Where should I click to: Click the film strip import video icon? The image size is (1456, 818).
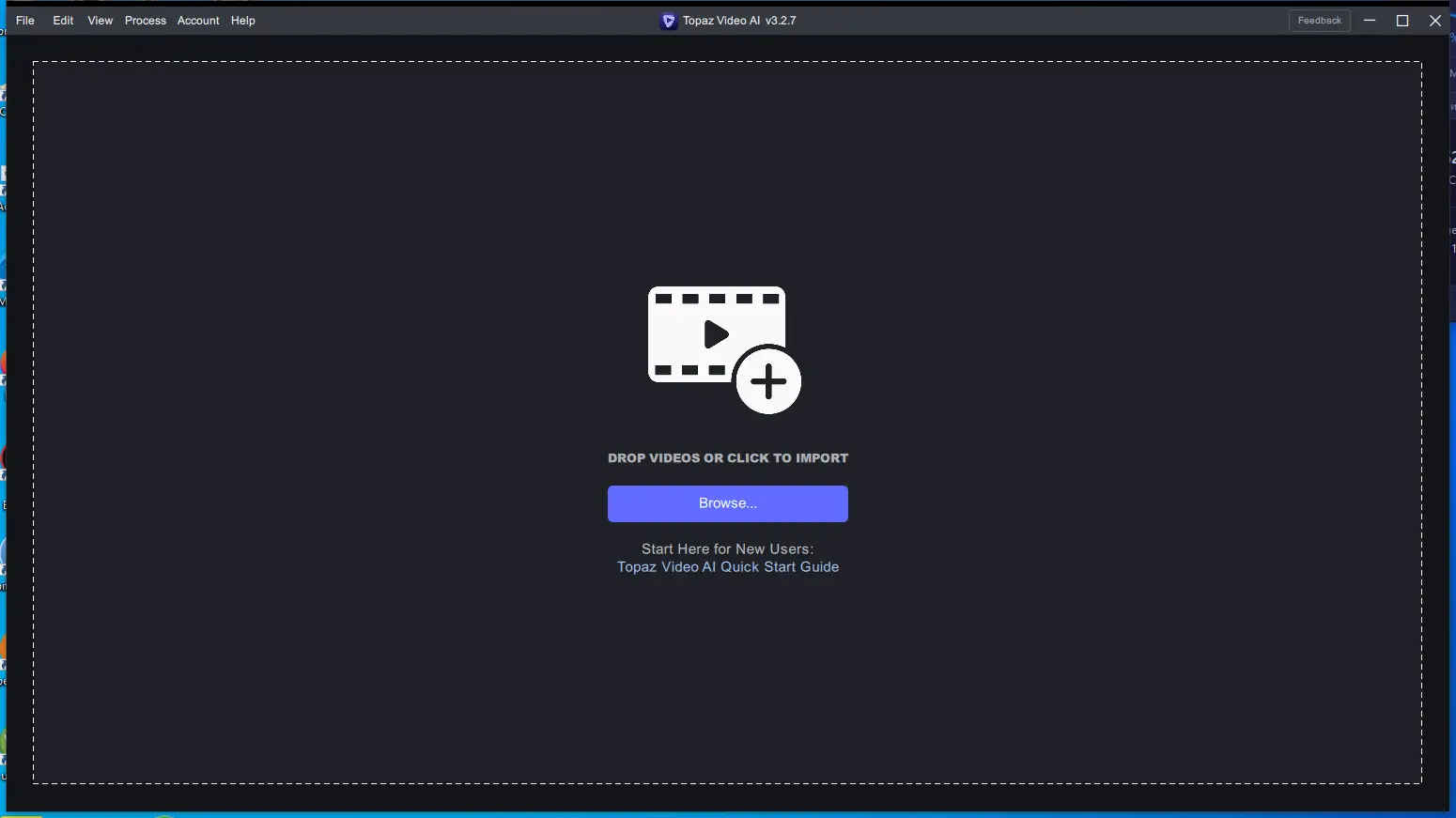[x=724, y=350]
